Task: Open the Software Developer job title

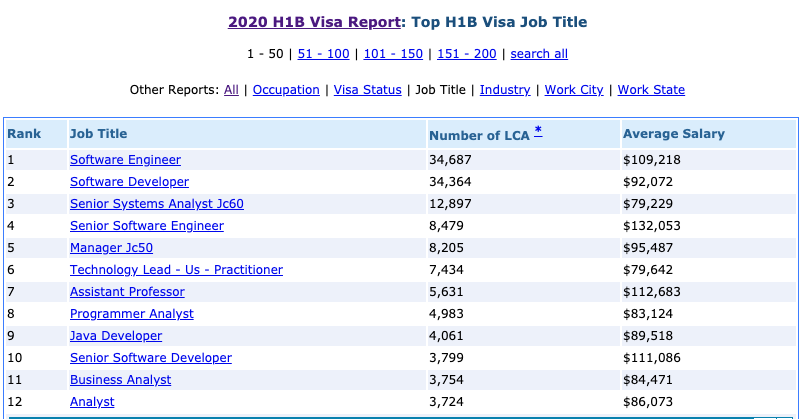Action: coord(129,182)
